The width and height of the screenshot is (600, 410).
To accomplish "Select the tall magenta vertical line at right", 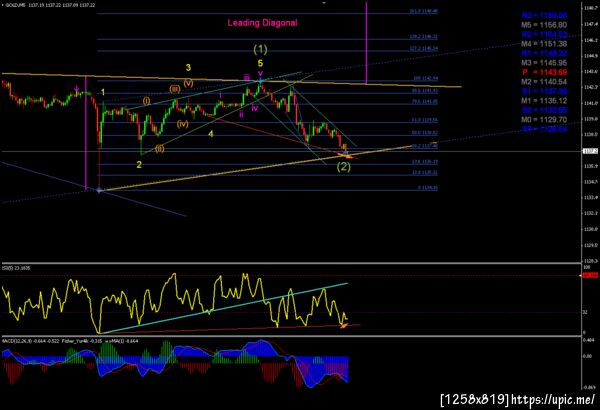I will pos(367,42).
